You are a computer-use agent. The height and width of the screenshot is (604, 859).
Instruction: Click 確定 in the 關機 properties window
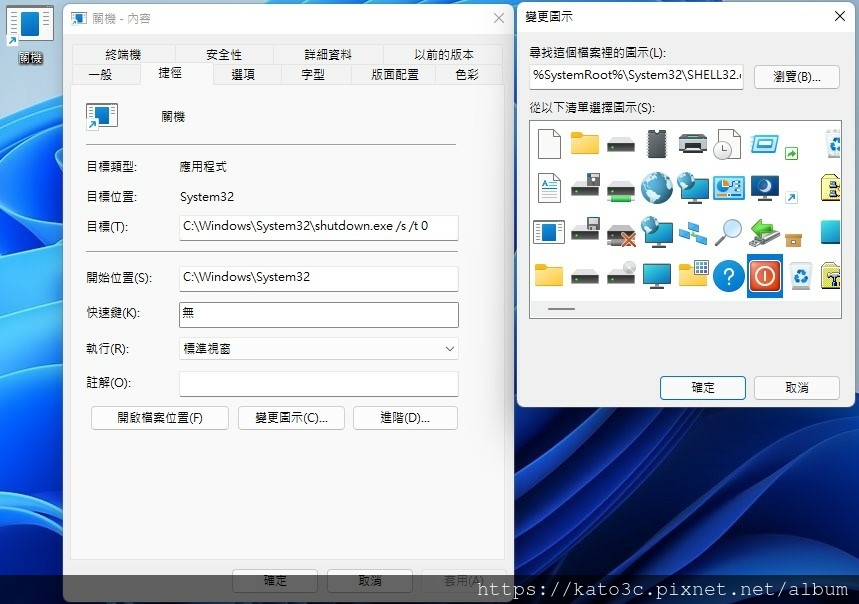[x=275, y=580]
